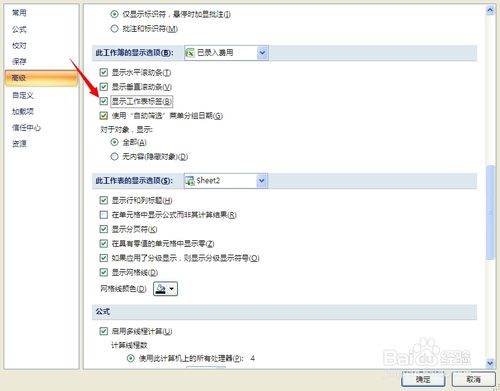
Task: Select 使用此计算机上的所有处理器(P) radio
Action: coord(131,359)
